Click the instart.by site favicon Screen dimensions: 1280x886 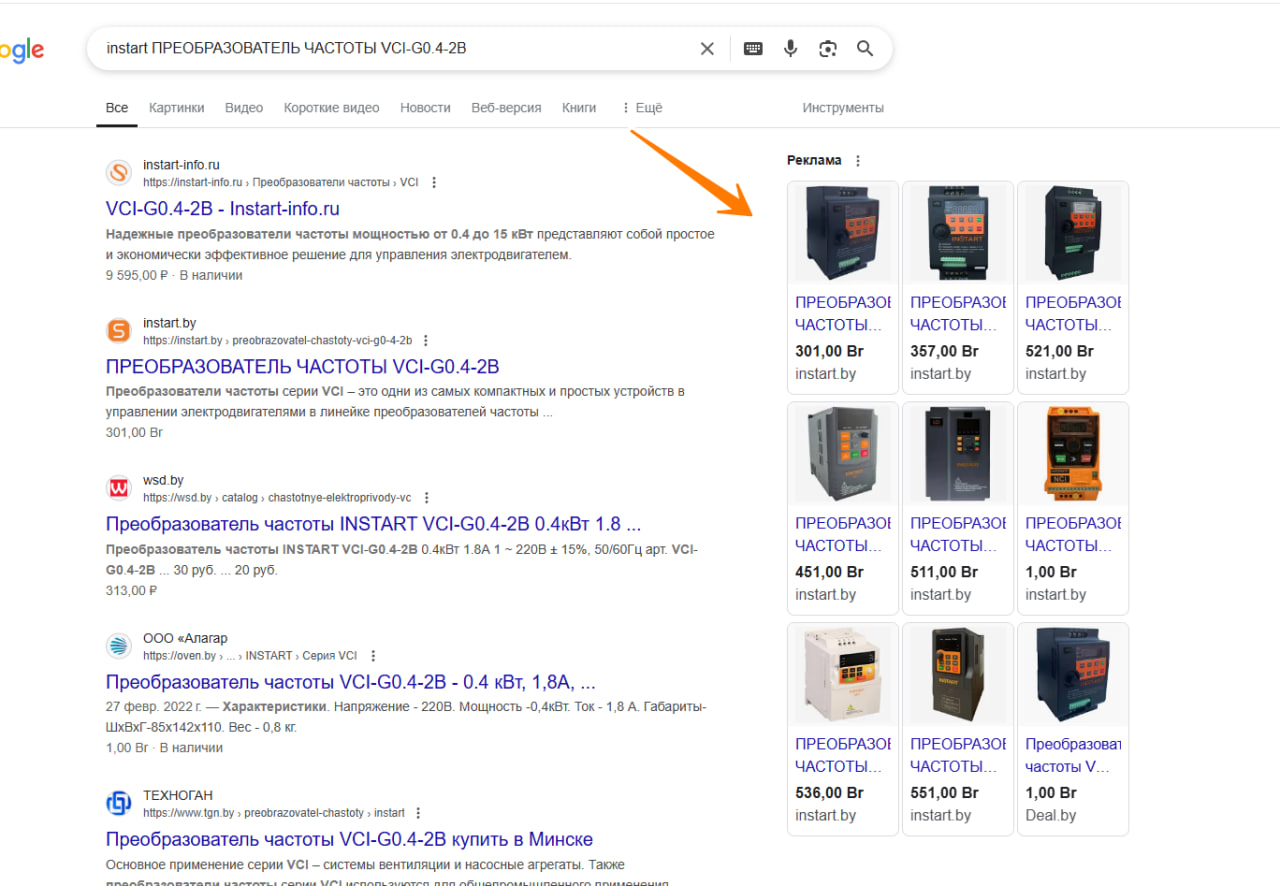click(119, 331)
